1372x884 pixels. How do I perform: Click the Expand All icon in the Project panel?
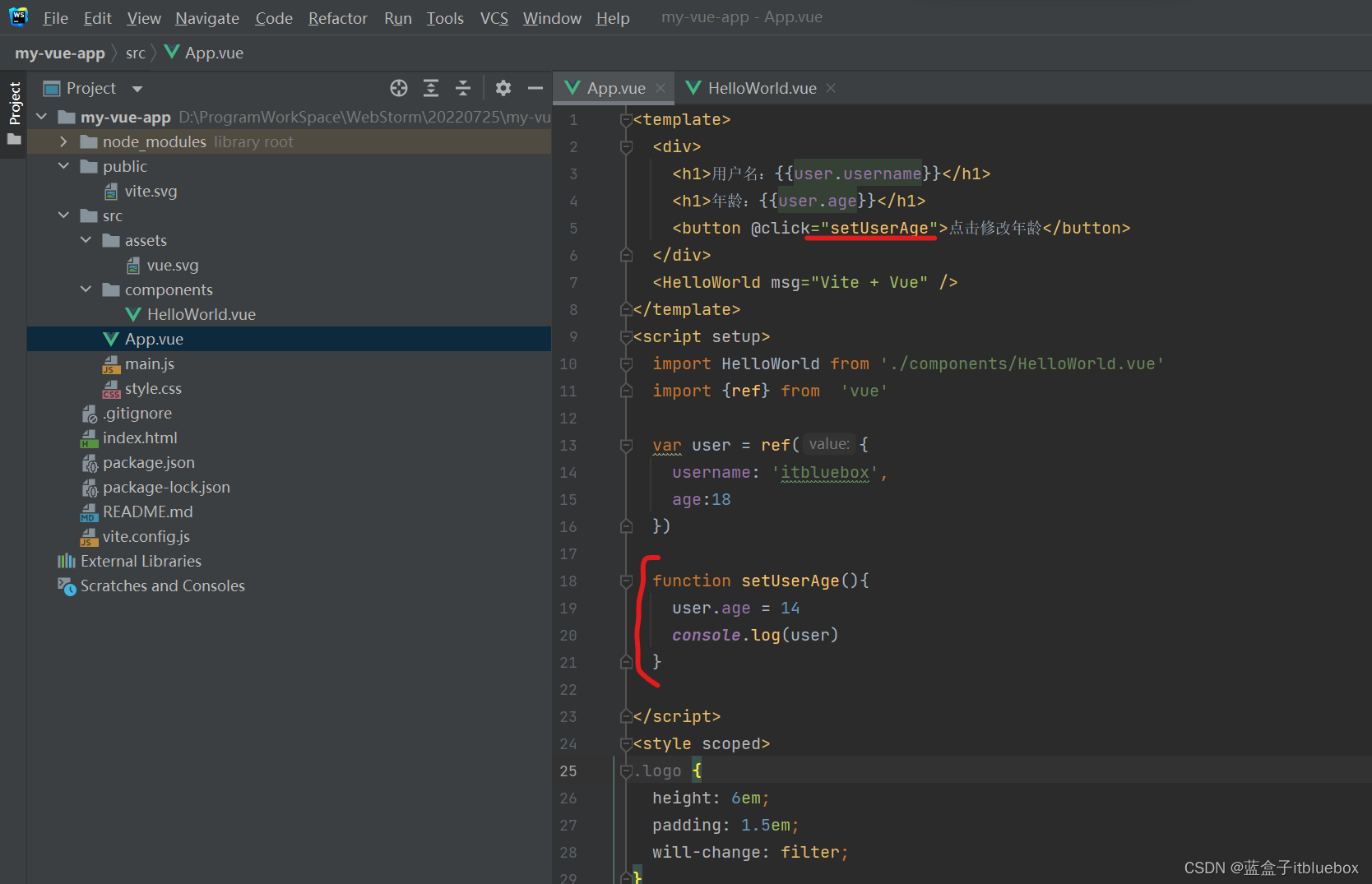point(431,88)
